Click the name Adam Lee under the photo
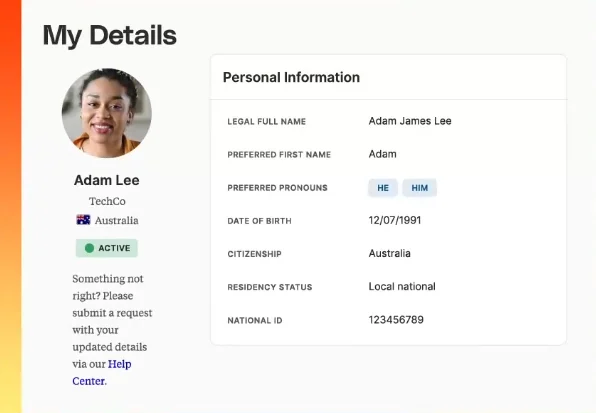The width and height of the screenshot is (596, 413). (107, 180)
